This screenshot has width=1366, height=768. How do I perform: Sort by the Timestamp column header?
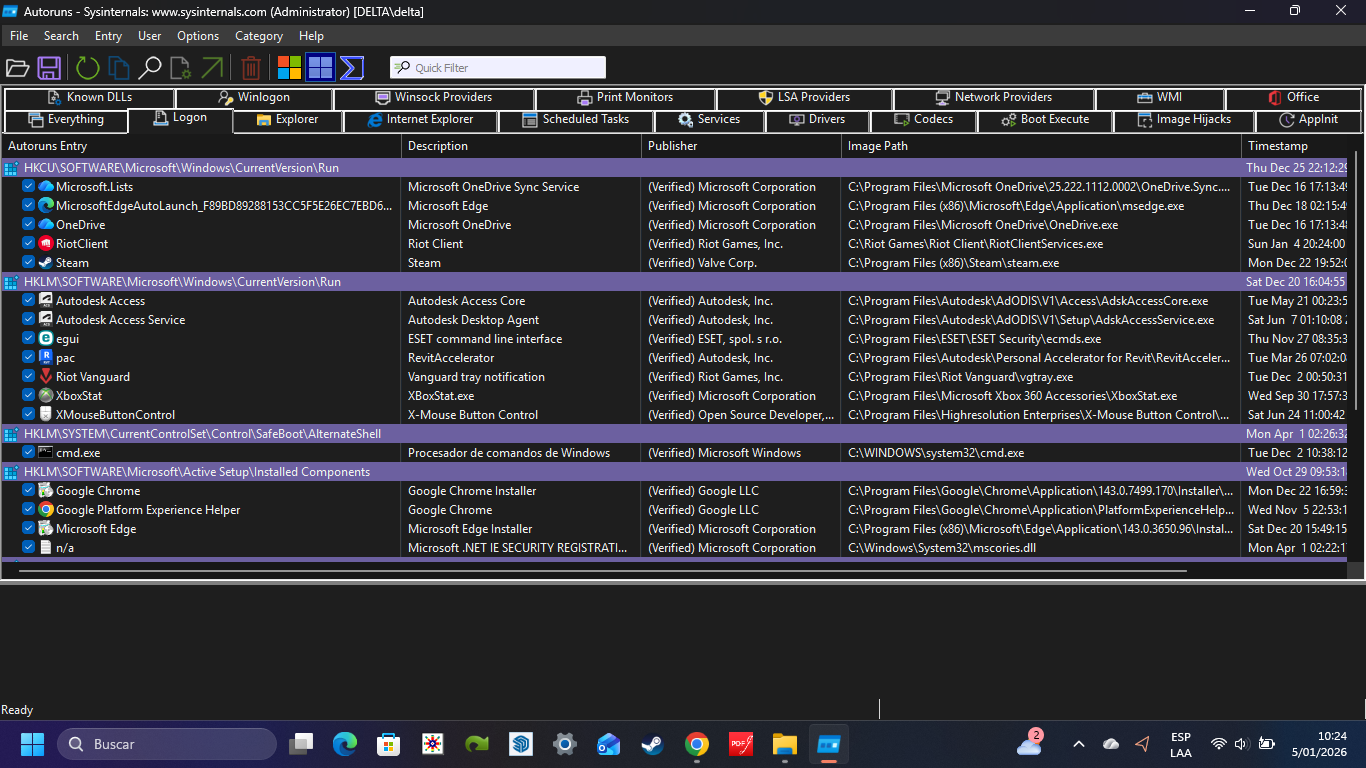click(x=1294, y=146)
